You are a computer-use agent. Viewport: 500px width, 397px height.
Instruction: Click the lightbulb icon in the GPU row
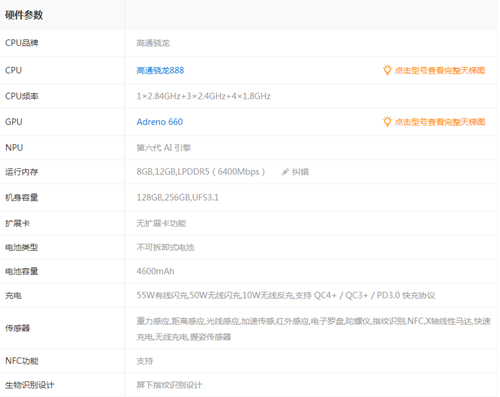pyautogui.click(x=387, y=122)
